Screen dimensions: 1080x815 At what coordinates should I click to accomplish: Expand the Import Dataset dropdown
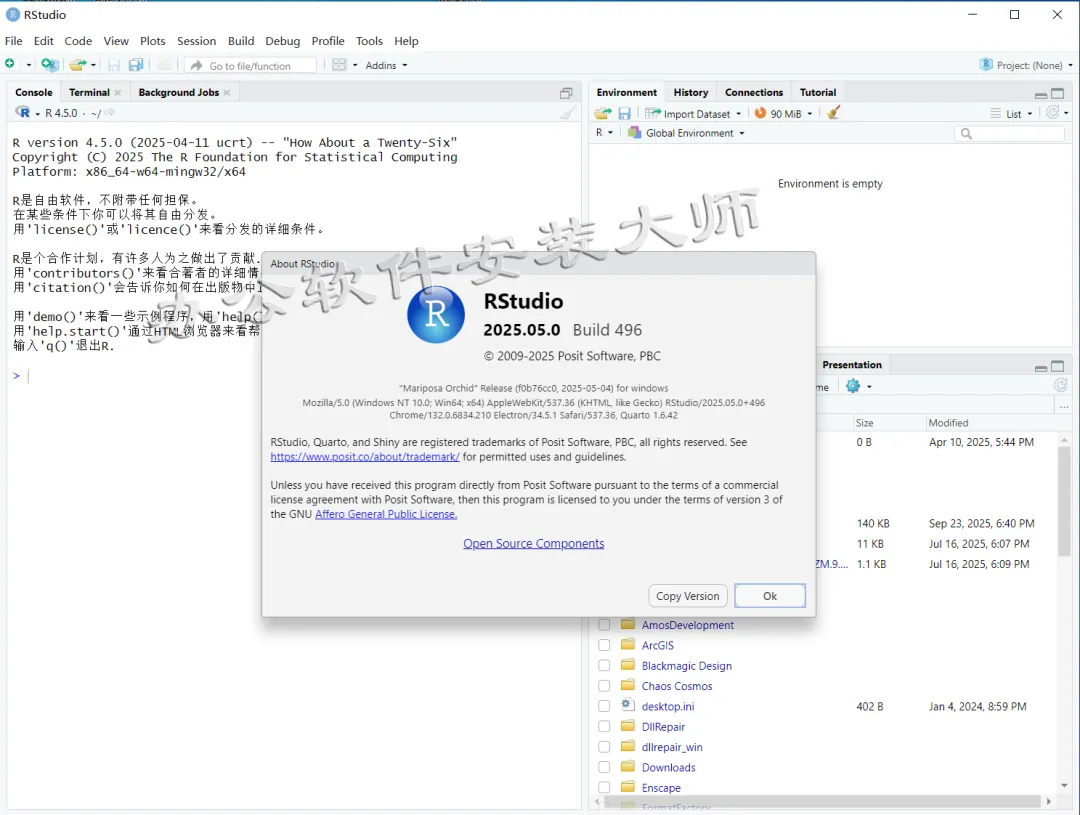(x=739, y=114)
